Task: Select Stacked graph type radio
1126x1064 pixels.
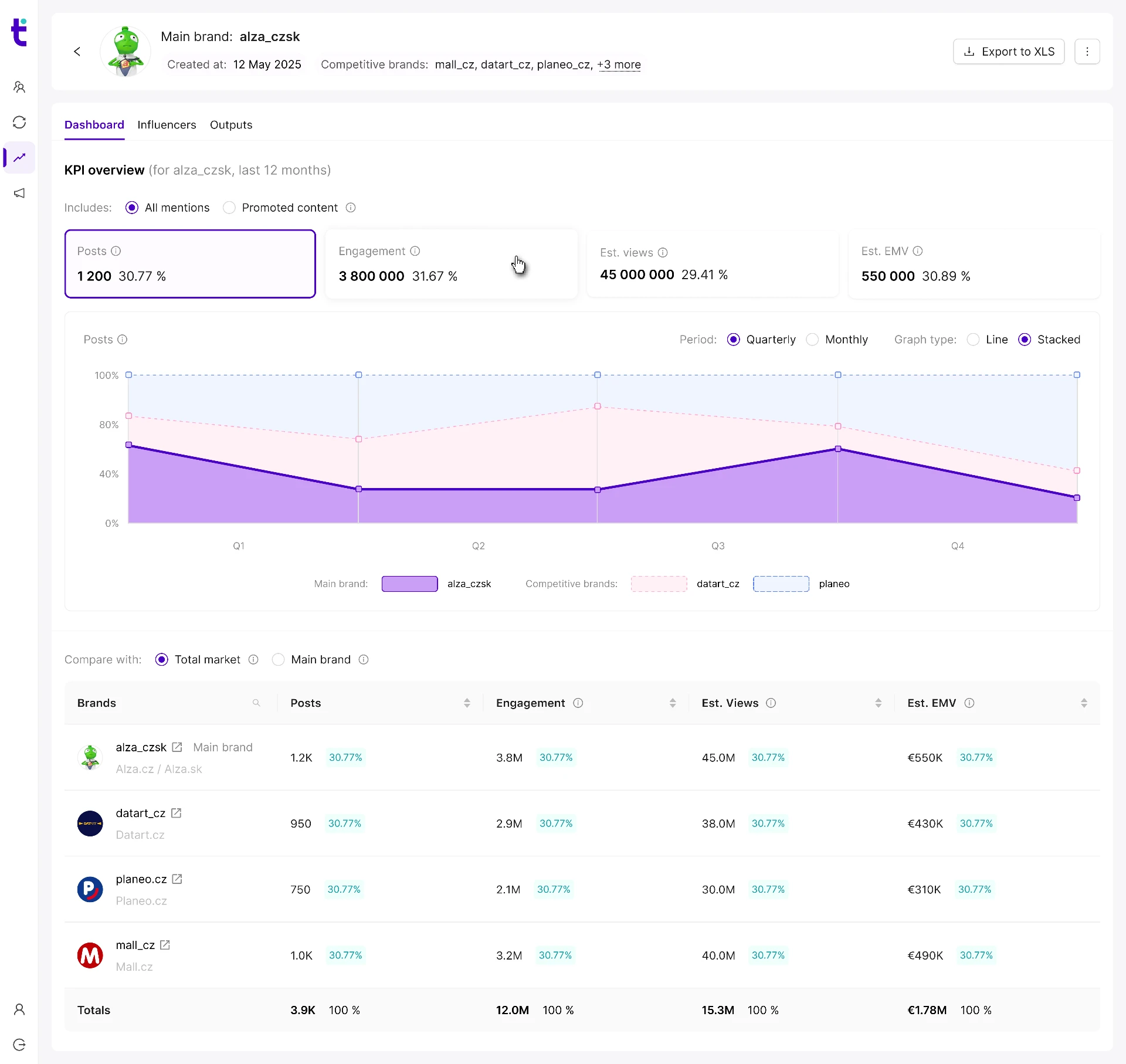Action: [x=1025, y=340]
